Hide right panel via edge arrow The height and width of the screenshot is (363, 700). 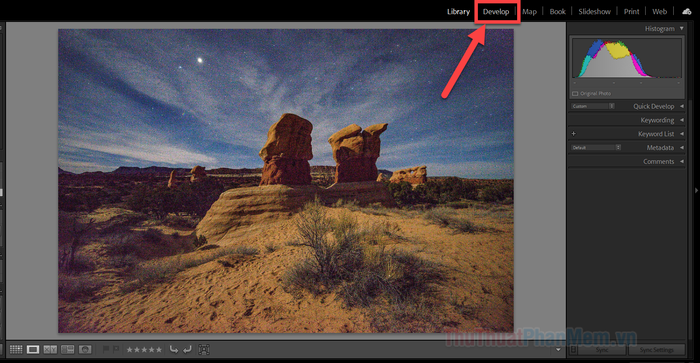(x=696, y=191)
